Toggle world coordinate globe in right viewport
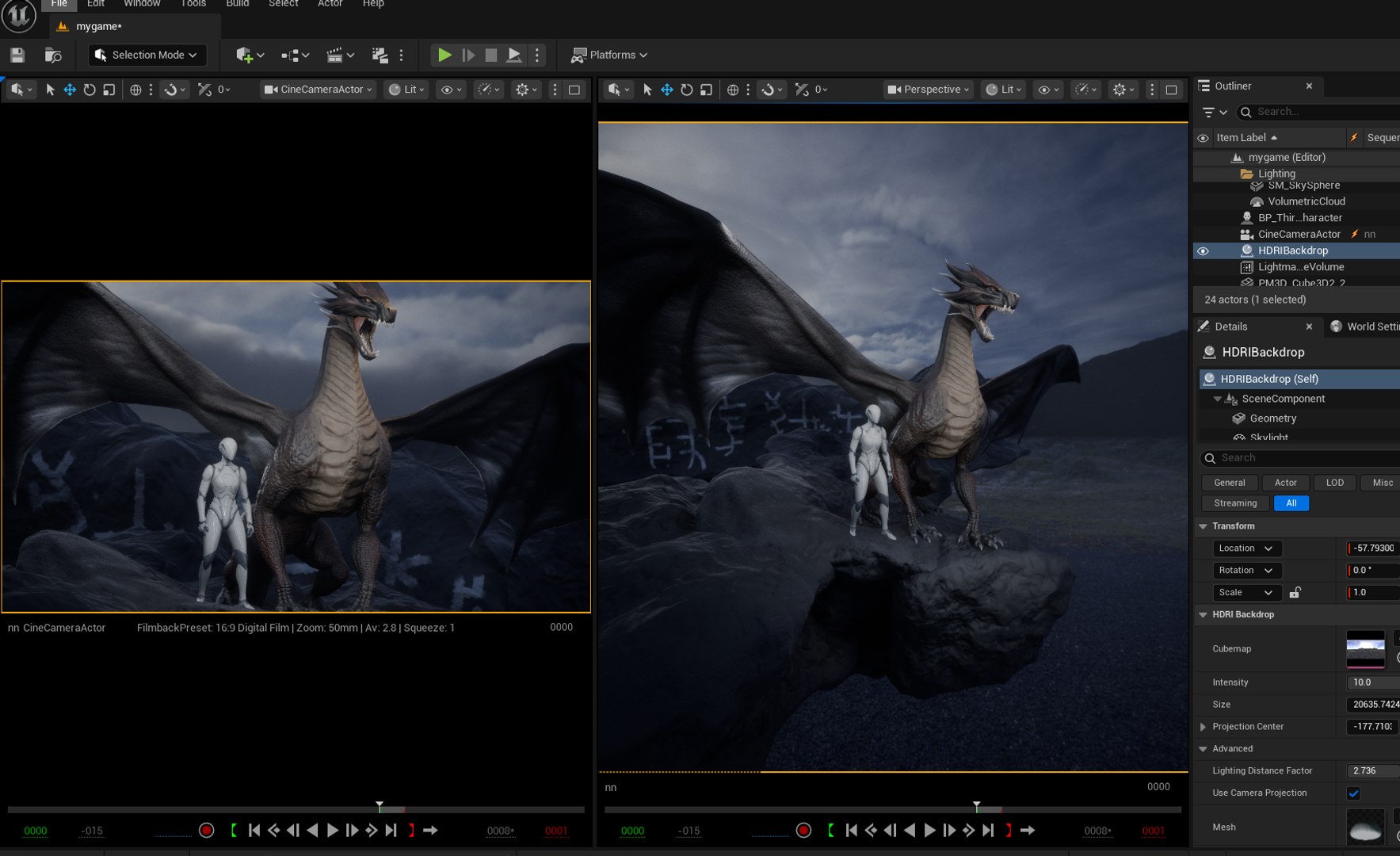Screen dimensions: 1400x856 pyautogui.click(x=733, y=90)
